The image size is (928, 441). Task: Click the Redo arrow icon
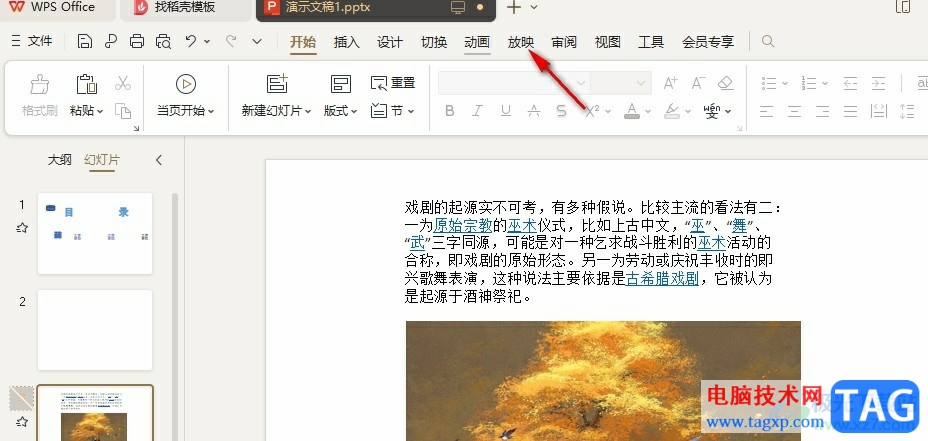[231, 41]
